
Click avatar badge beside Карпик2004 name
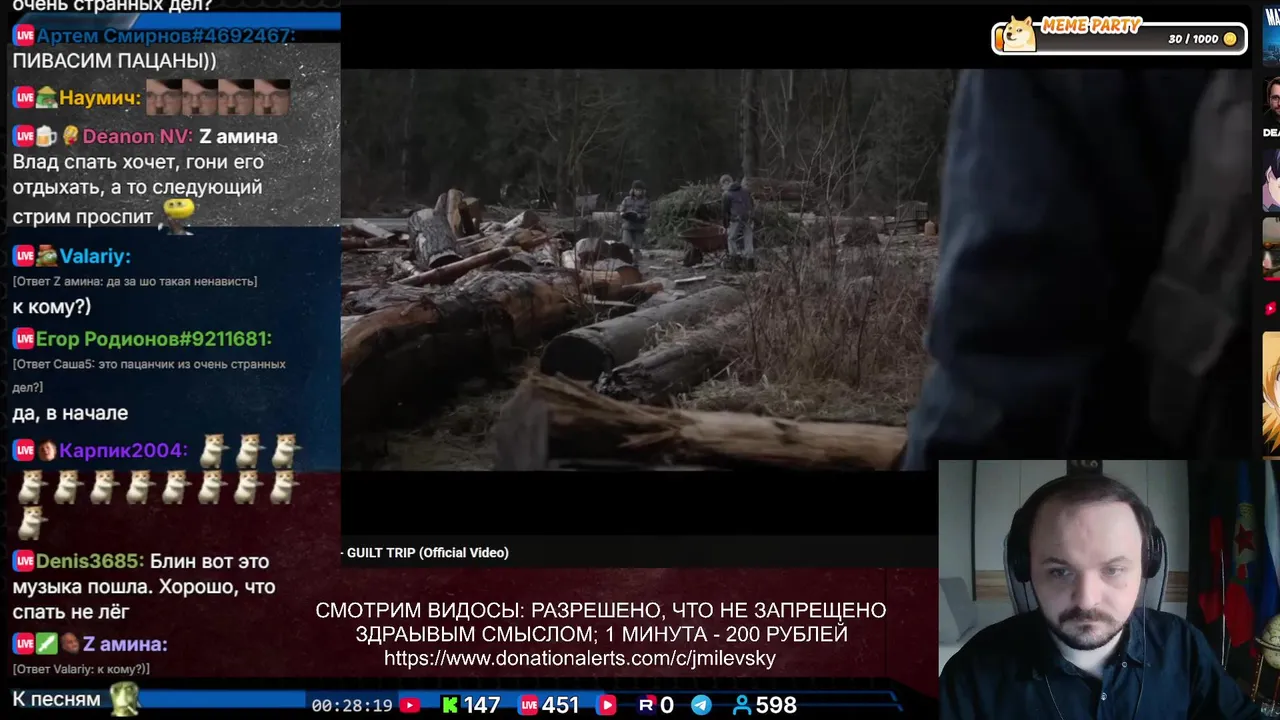[47, 451]
